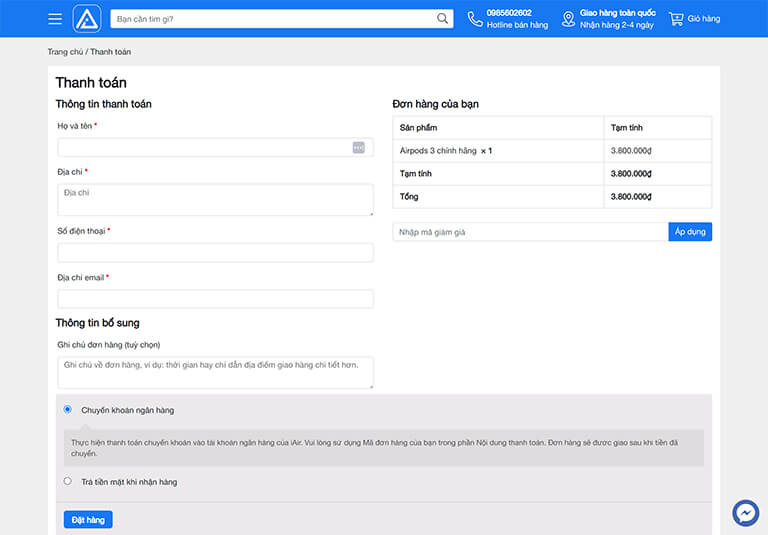Focus the Số điện thoại field
The image size is (768, 535).
click(x=216, y=253)
